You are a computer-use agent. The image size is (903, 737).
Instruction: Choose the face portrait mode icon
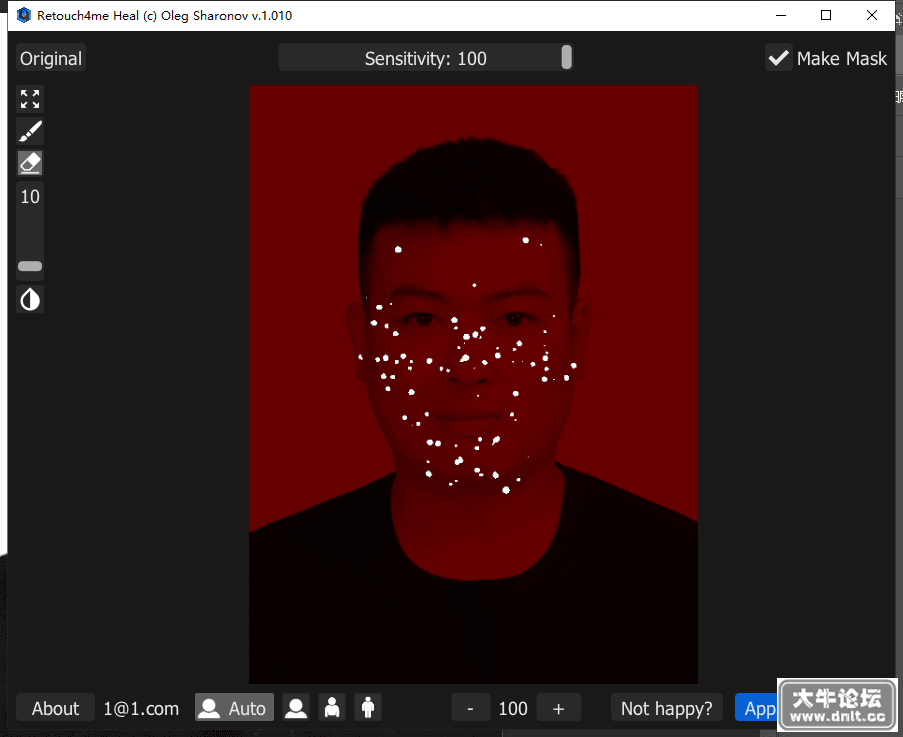[296, 708]
